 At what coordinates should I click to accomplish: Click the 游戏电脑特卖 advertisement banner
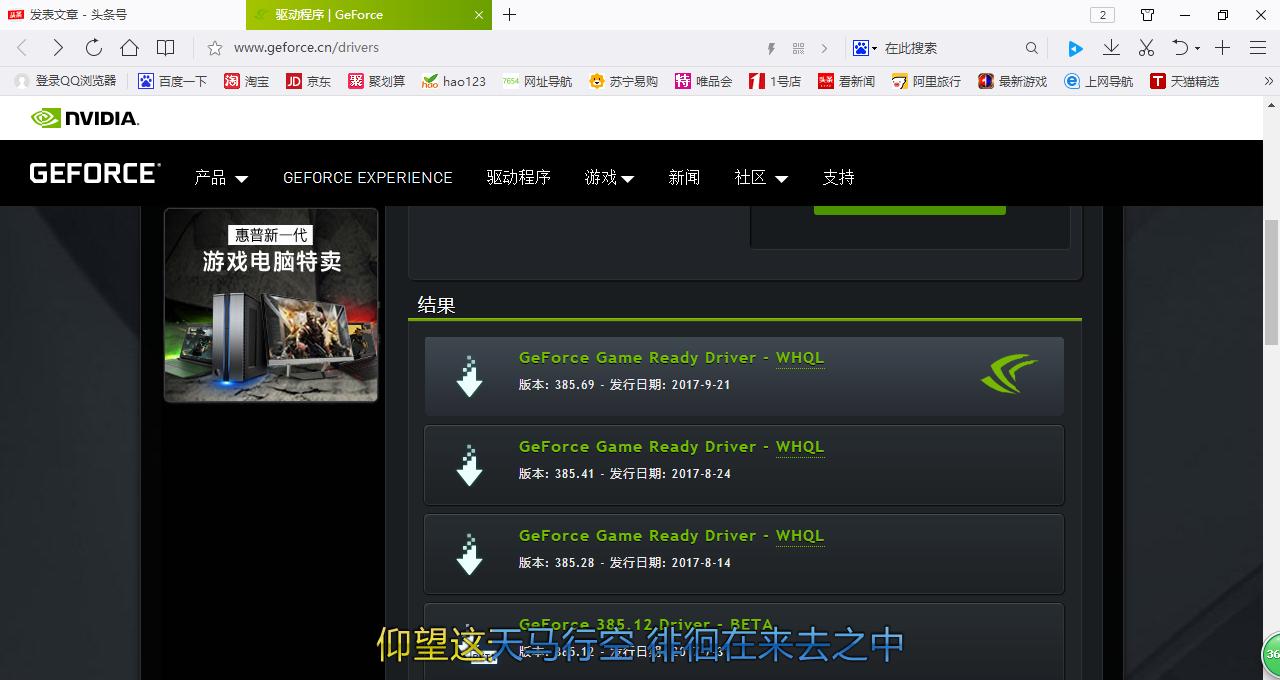click(271, 305)
